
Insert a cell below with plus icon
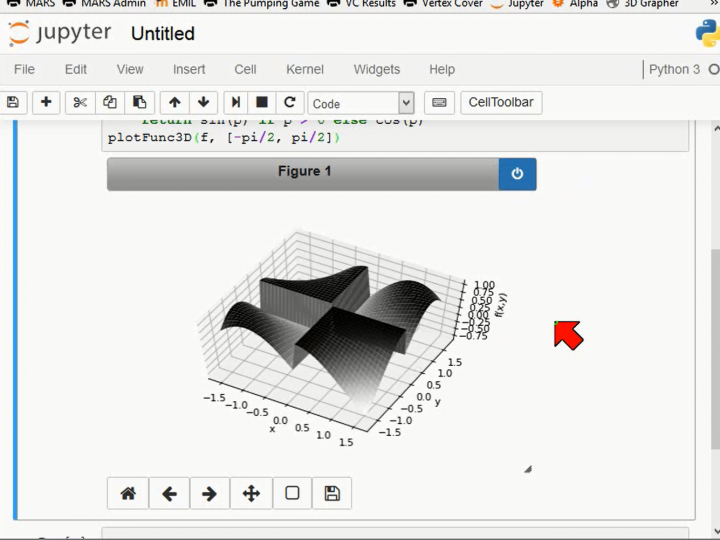coord(46,102)
